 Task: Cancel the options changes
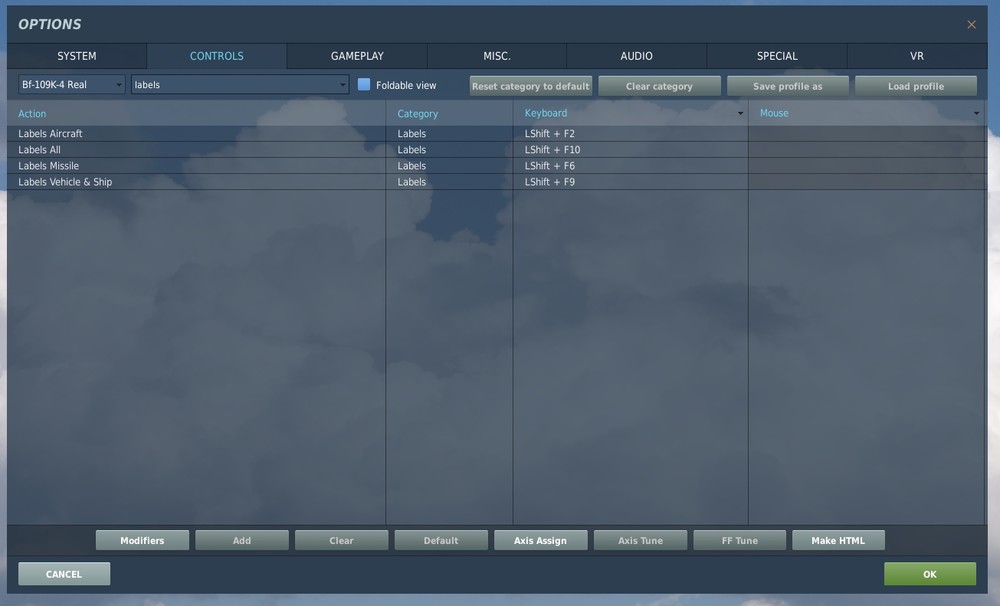64,574
